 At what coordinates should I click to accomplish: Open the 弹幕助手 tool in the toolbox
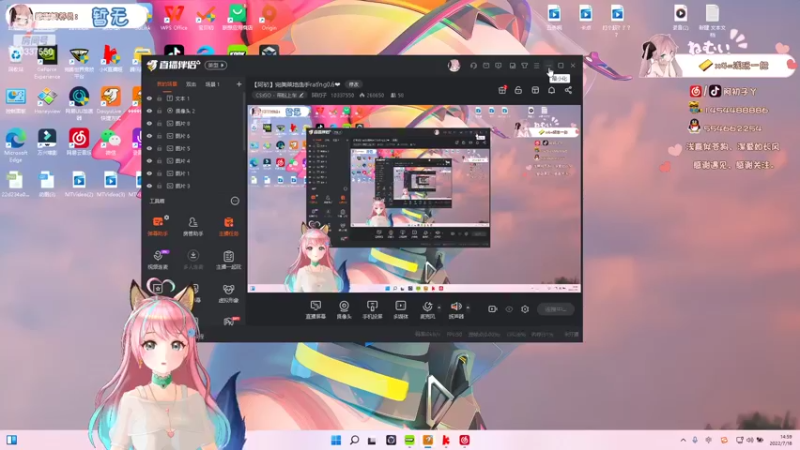tap(158, 226)
